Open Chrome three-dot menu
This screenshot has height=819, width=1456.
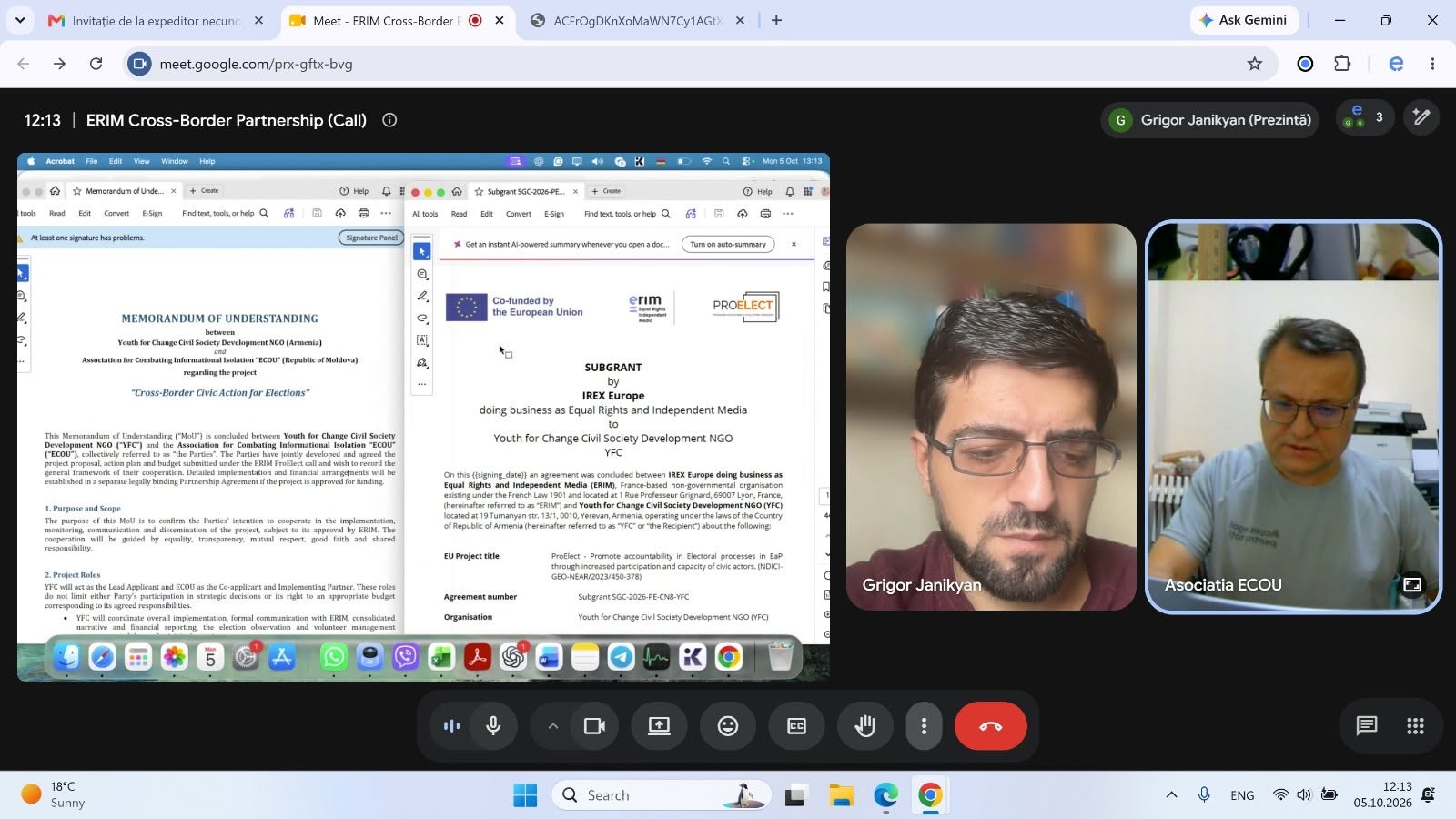pyautogui.click(x=1432, y=64)
